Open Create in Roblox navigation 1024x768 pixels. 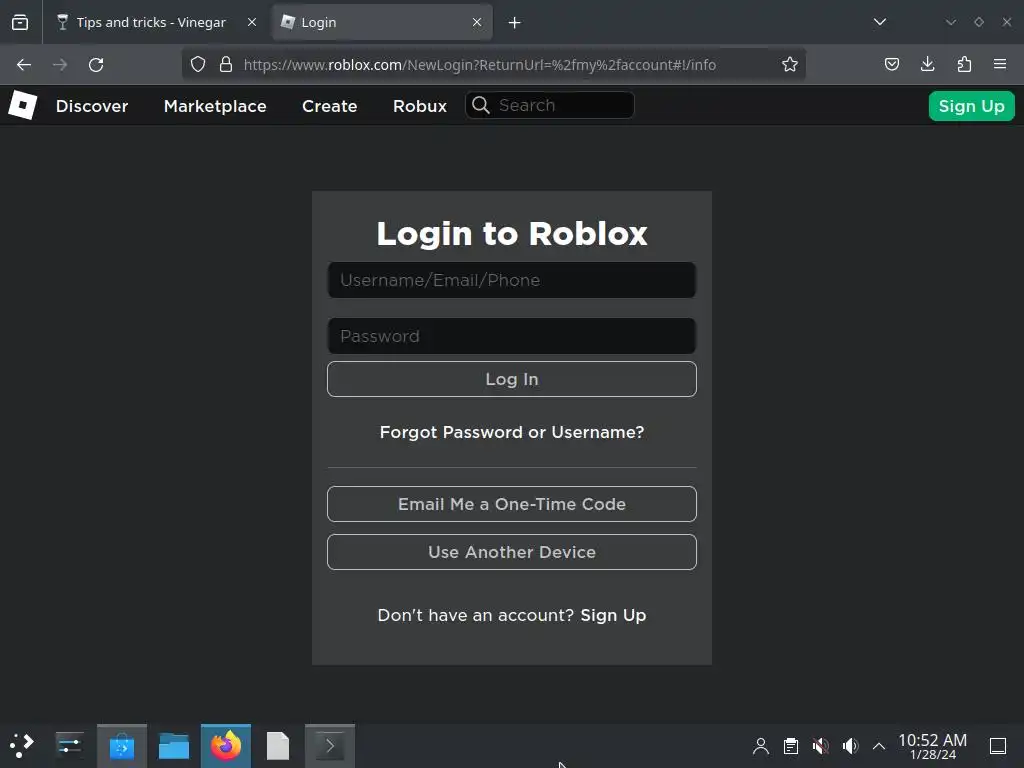click(330, 106)
